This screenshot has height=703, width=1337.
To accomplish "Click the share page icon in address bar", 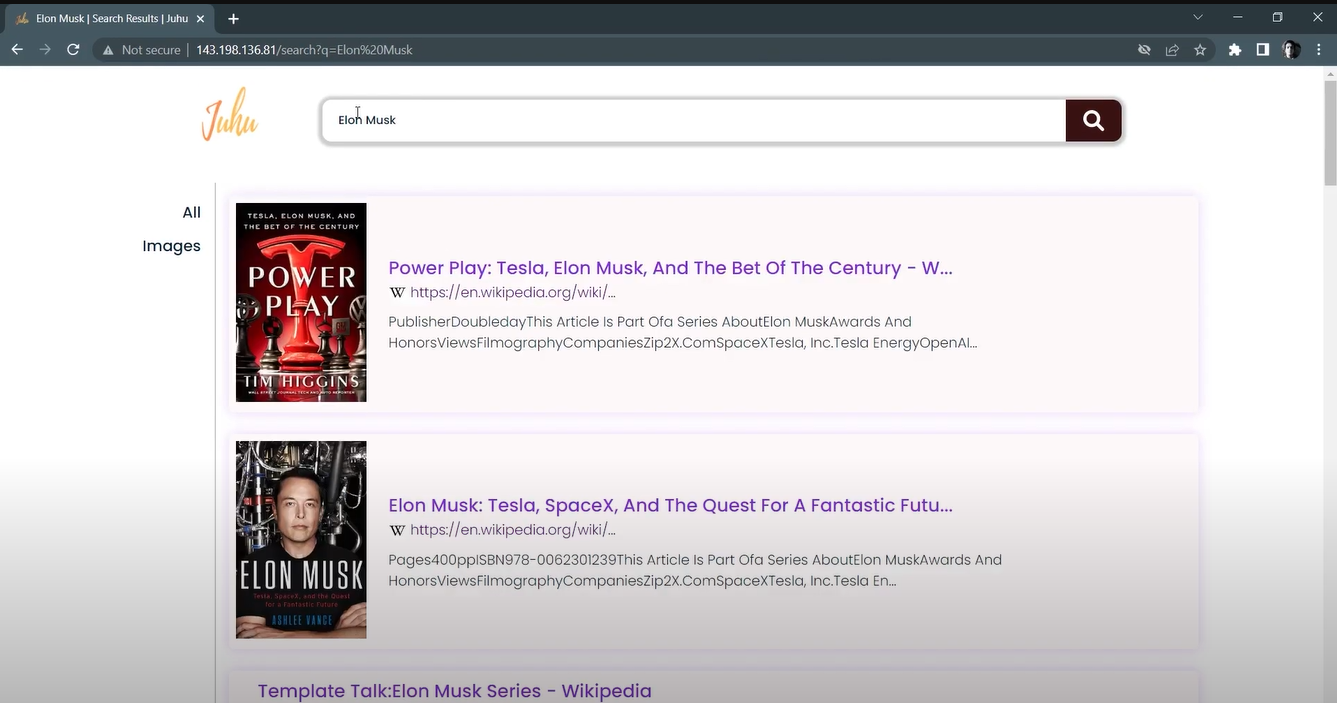I will [1172, 50].
